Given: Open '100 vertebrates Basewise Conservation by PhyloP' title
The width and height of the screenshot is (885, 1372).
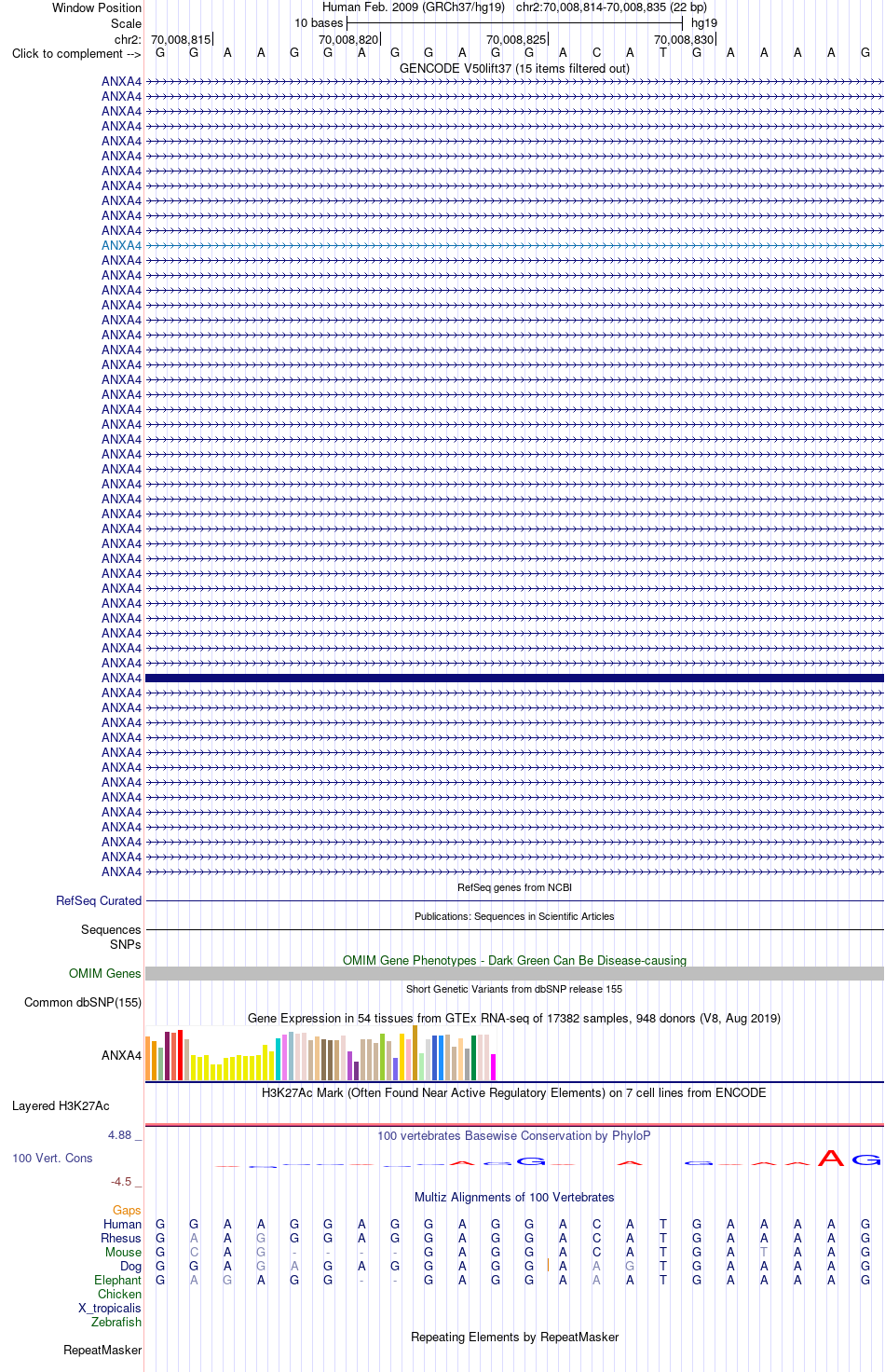Looking at the screenshot, I should click(x=514, y=1135).
